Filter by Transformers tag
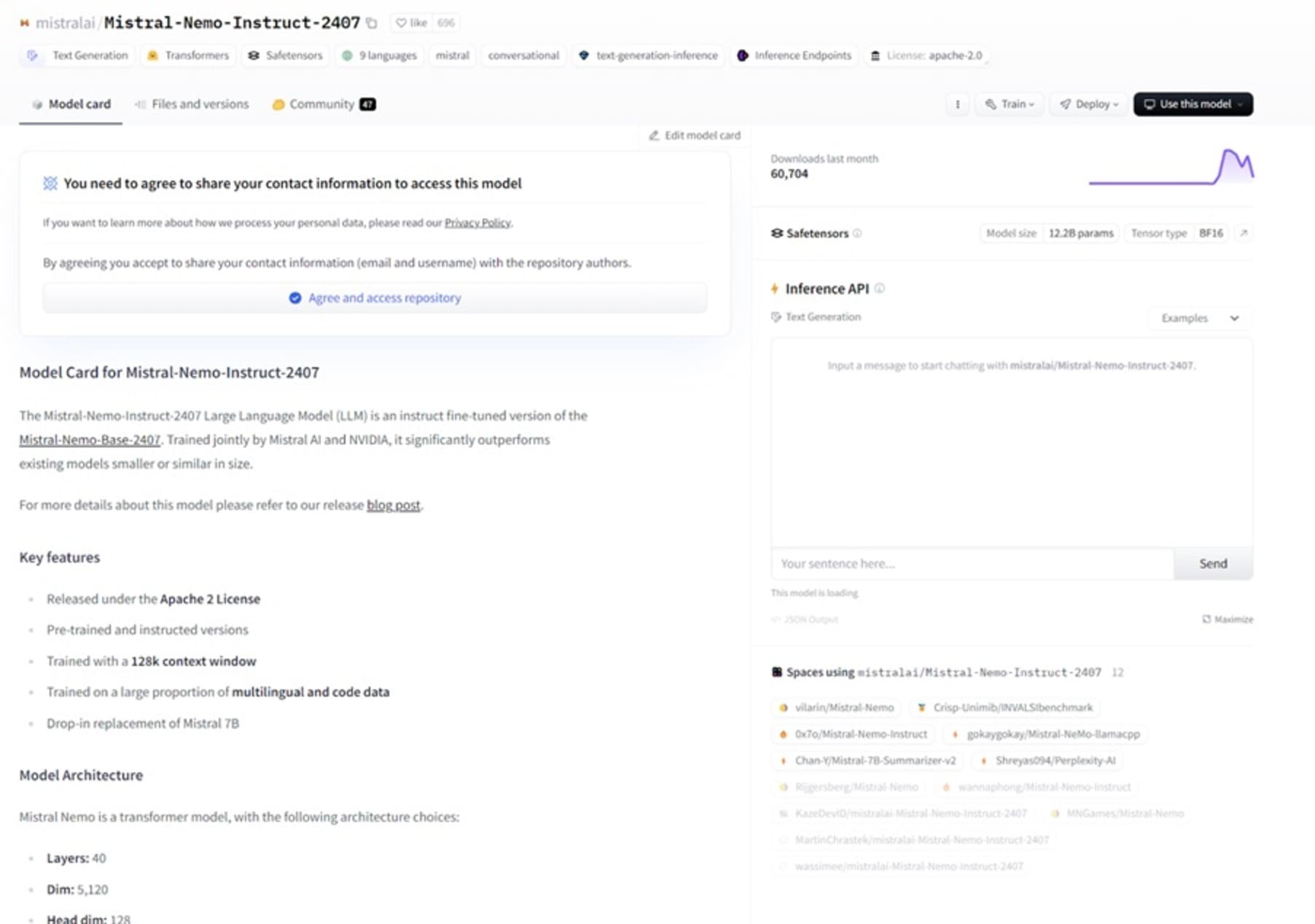The width and height of the screenshot is (1315, 924). 188,55
